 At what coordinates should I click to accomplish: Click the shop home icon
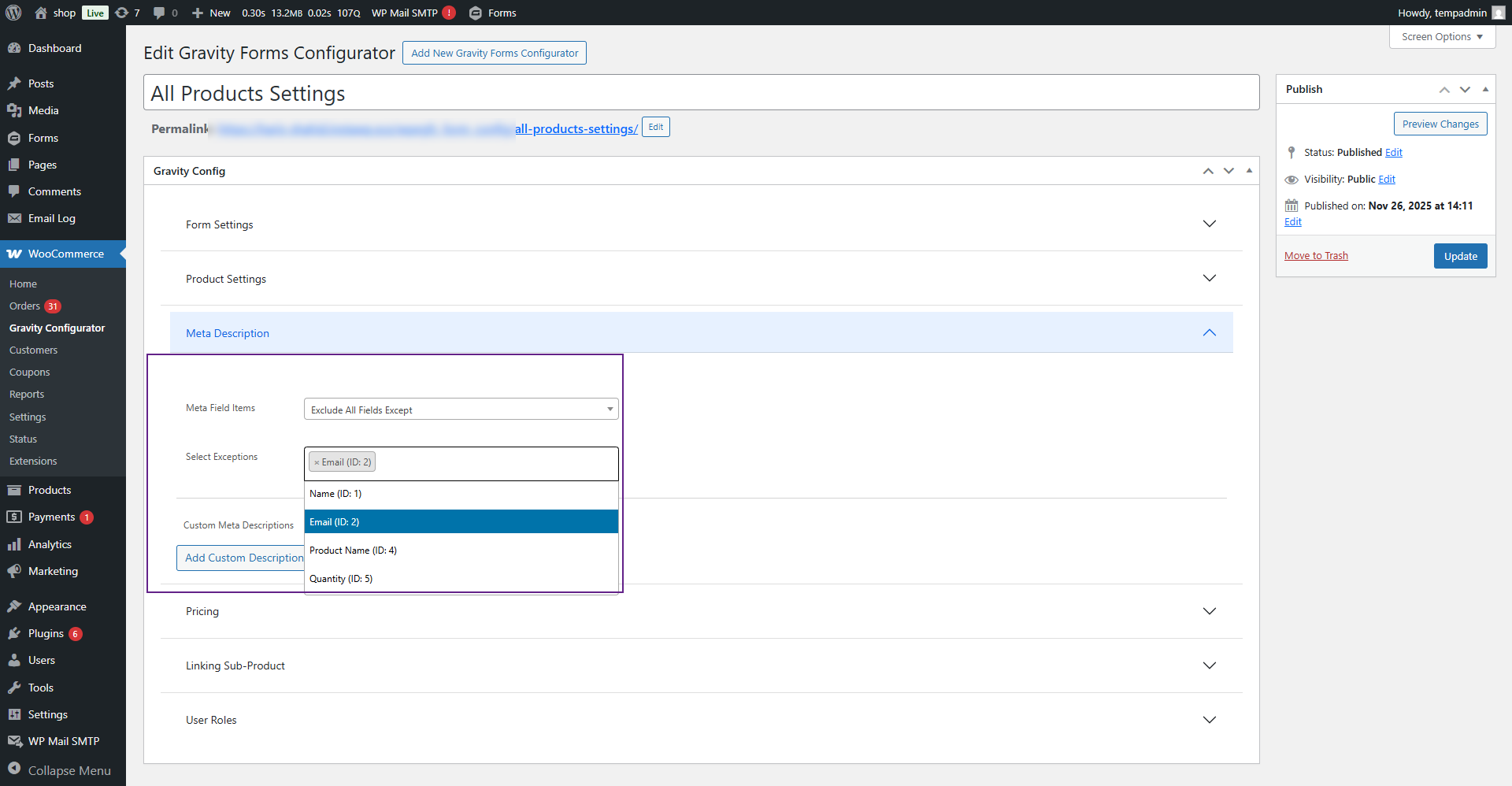(x=41, y=13)
